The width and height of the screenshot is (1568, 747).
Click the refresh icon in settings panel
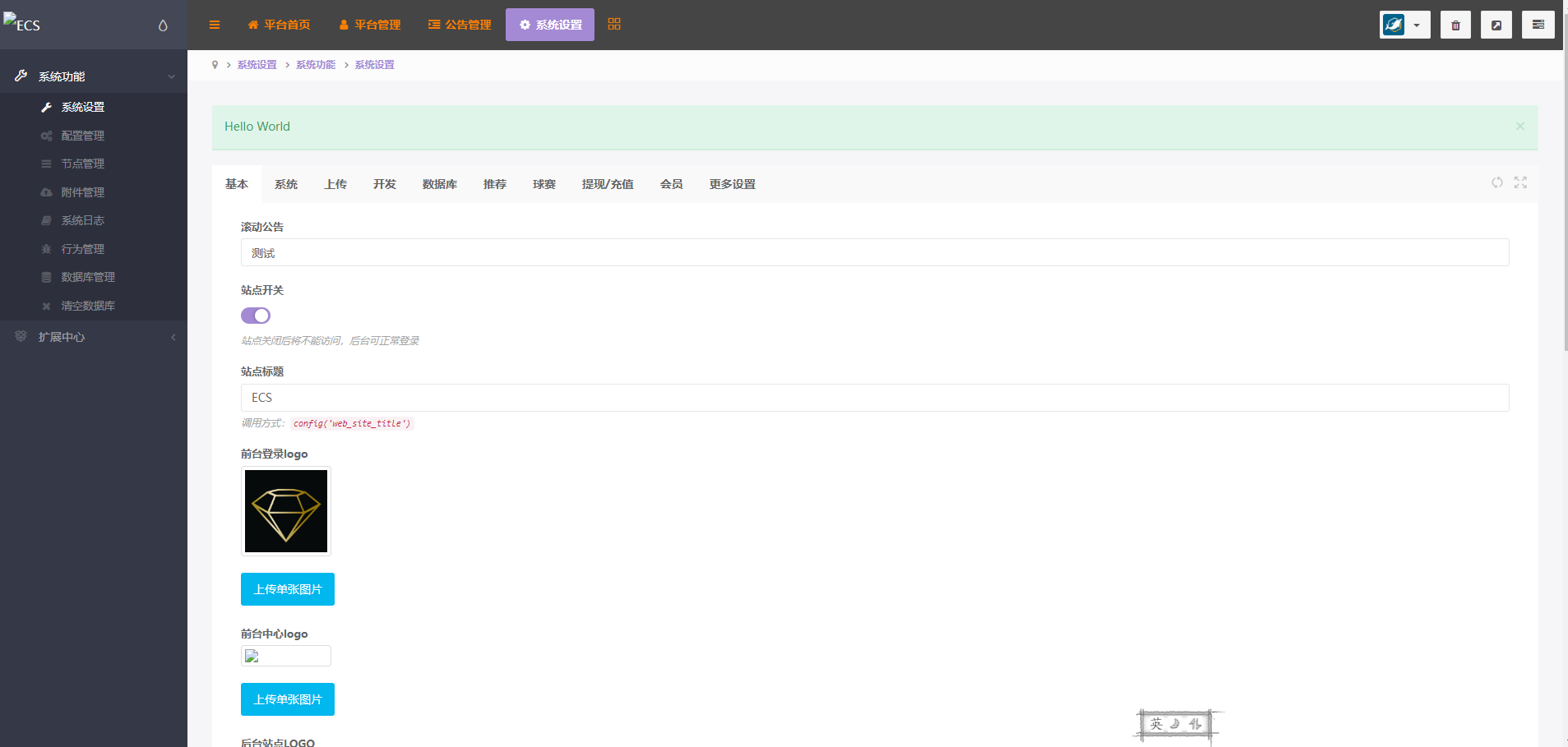[1497, 182]
